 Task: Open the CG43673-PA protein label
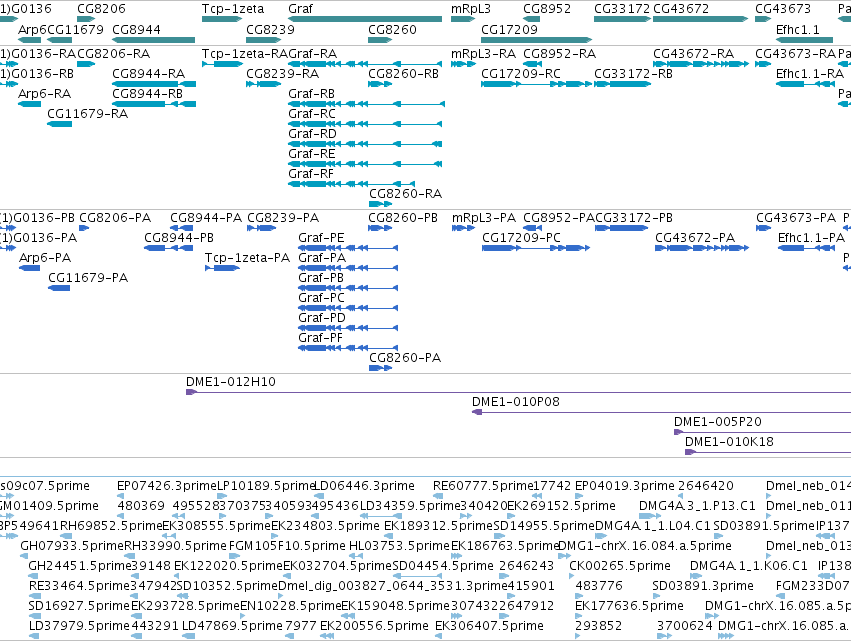pos(796,218)
